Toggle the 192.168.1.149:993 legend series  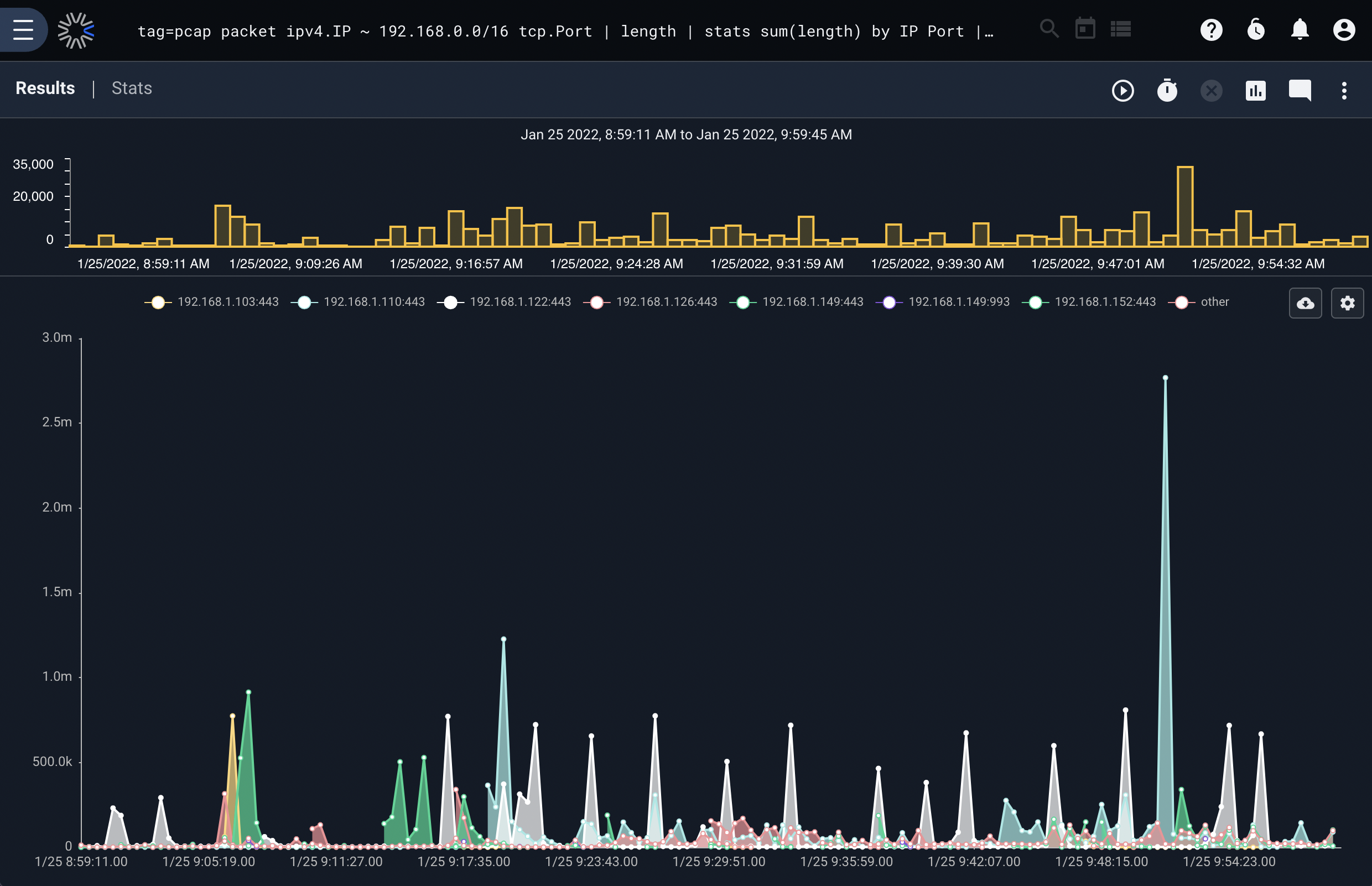pos(942,302)
